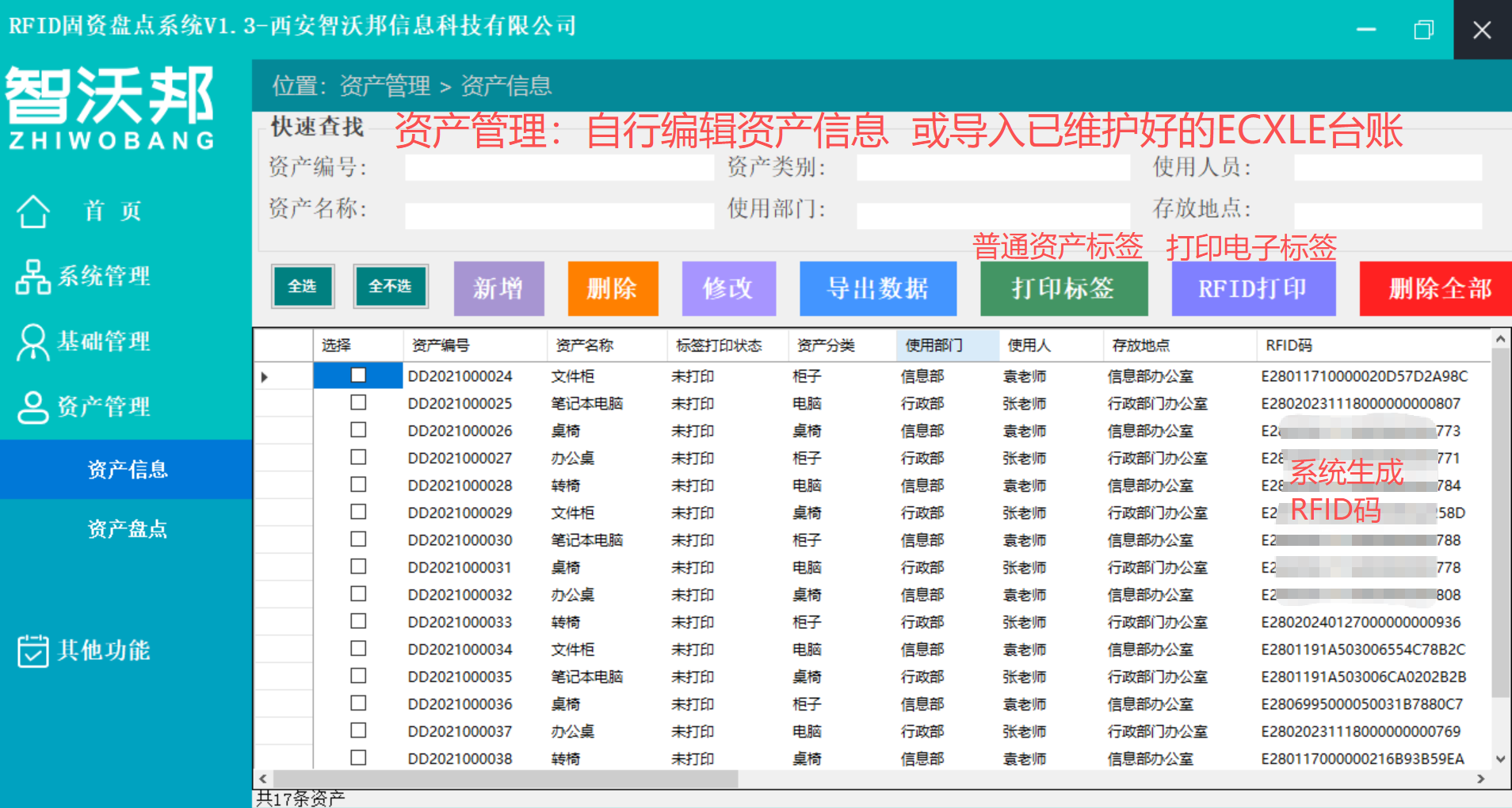Switch to the 资产盘点 page
The height and width of the screenshot is (808, 1512).
pyautogui.click(x=127, y=529)
